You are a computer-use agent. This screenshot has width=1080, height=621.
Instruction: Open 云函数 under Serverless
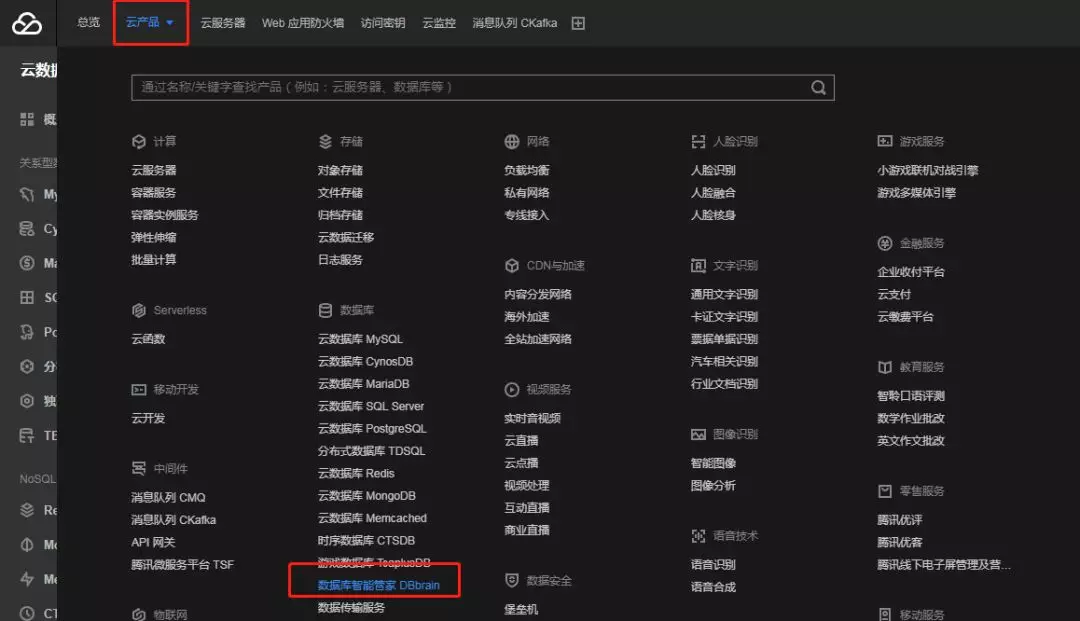point(148,339)
